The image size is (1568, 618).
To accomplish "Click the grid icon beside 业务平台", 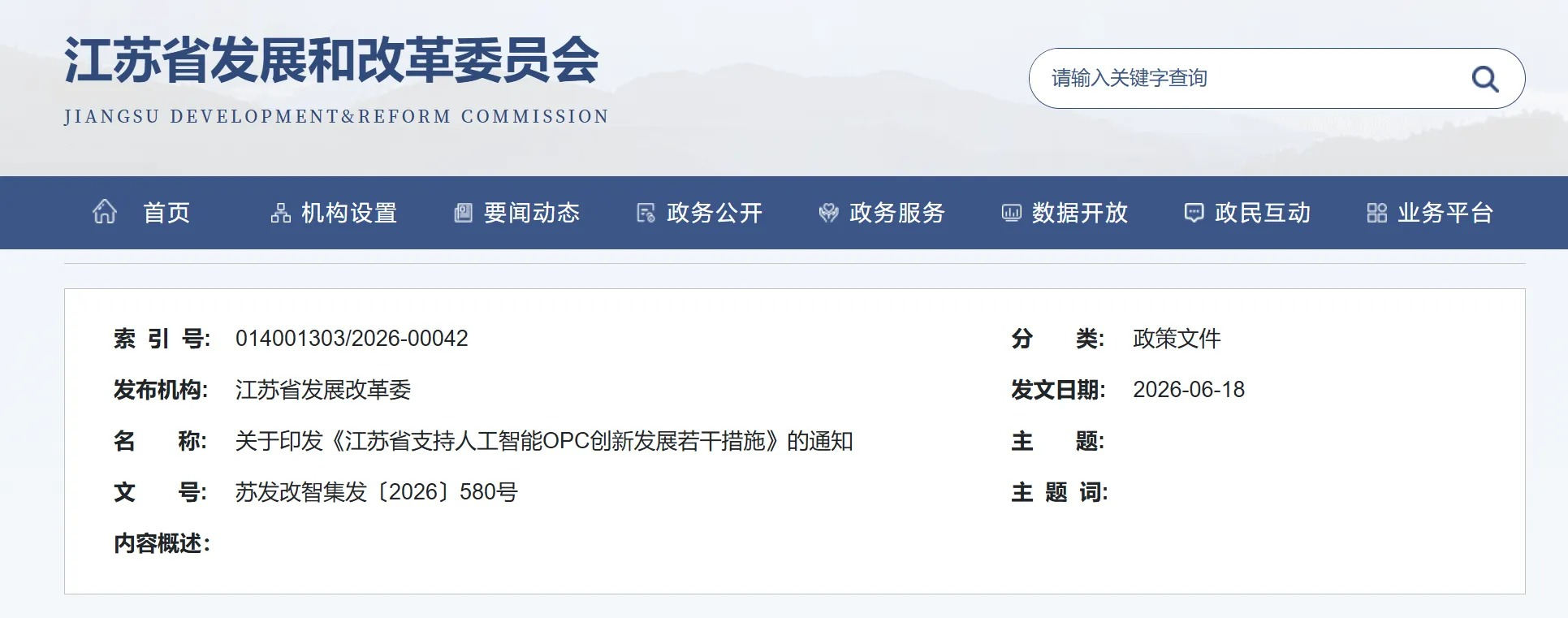I will point(1376,213).
